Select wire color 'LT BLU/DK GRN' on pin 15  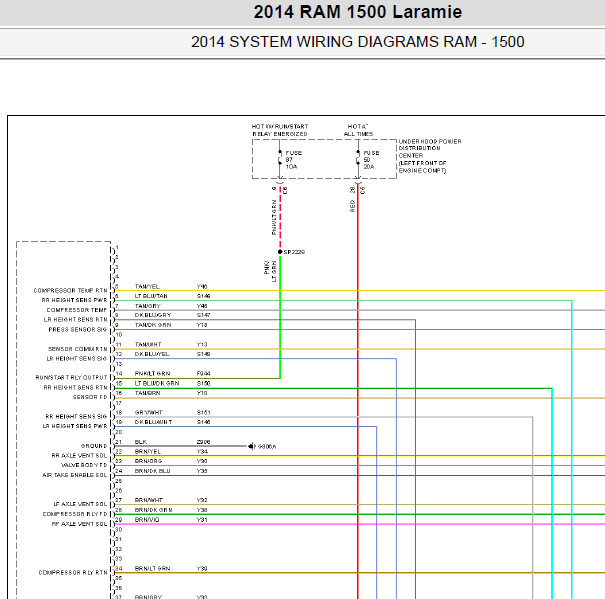point(157,383)
